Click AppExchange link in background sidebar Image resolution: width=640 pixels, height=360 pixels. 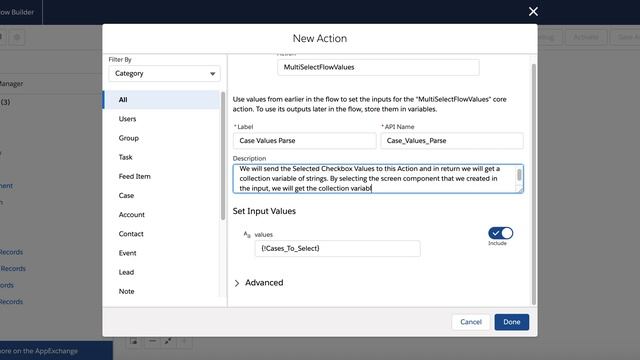pos(39,351)
